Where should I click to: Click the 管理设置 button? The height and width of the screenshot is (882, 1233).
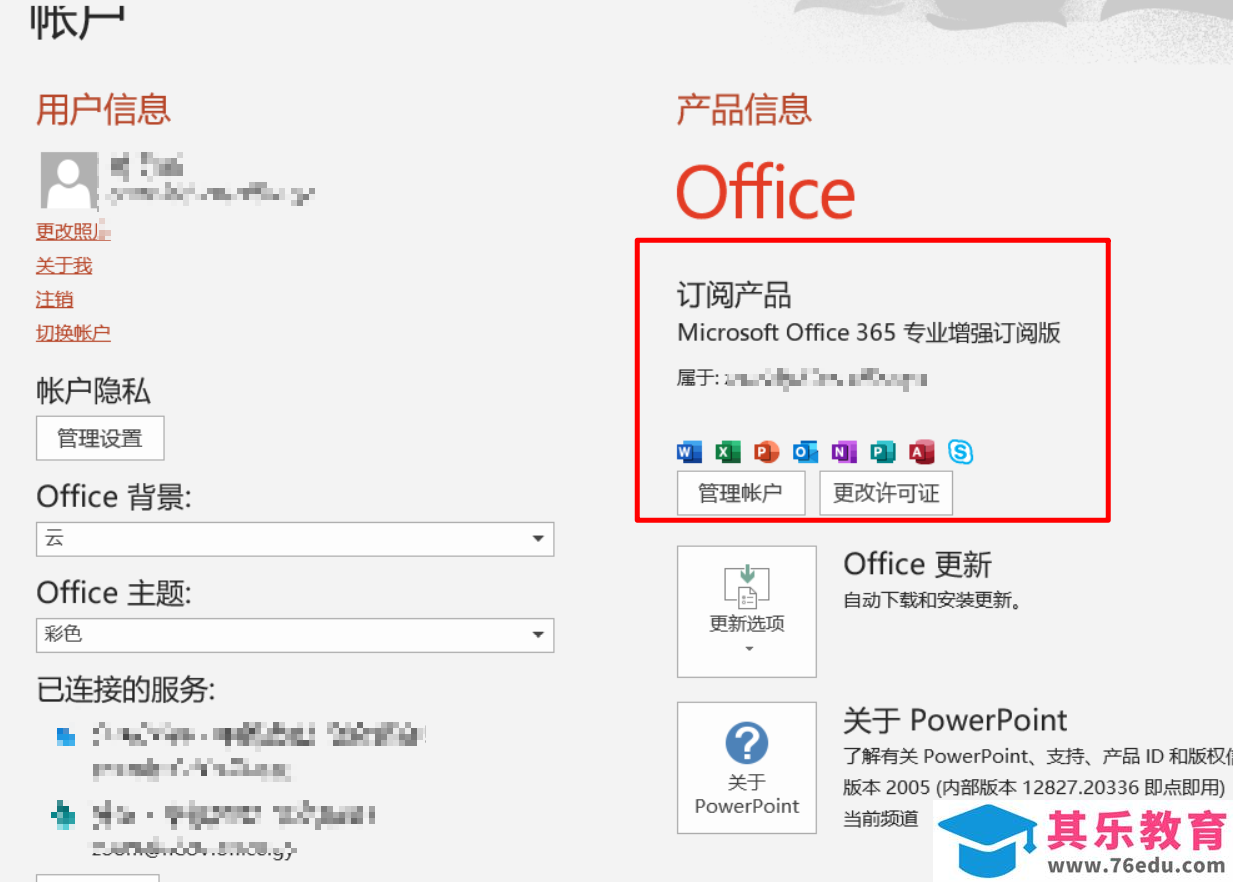pos(100,438)
